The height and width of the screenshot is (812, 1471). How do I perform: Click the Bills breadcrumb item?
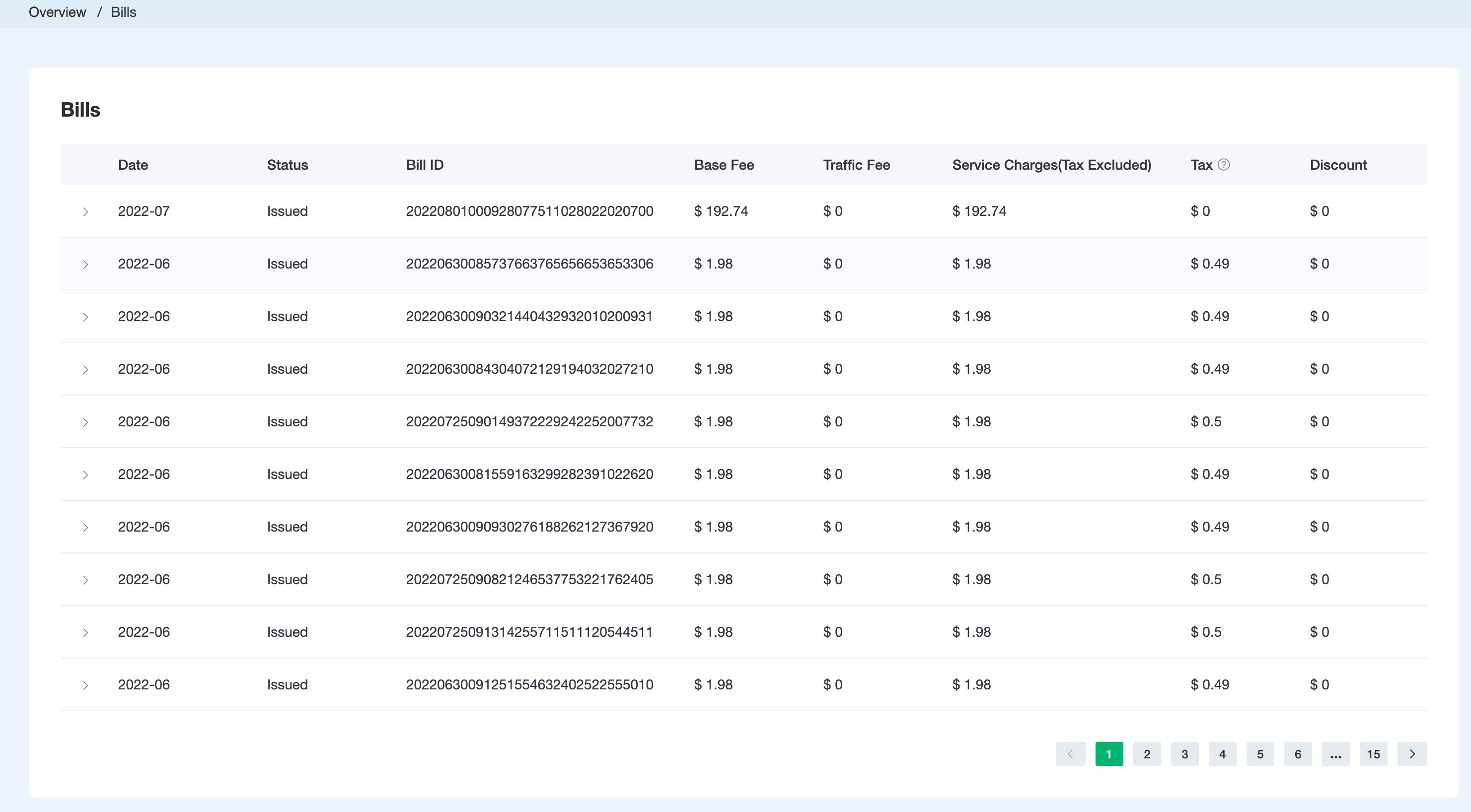pos(123,12)
